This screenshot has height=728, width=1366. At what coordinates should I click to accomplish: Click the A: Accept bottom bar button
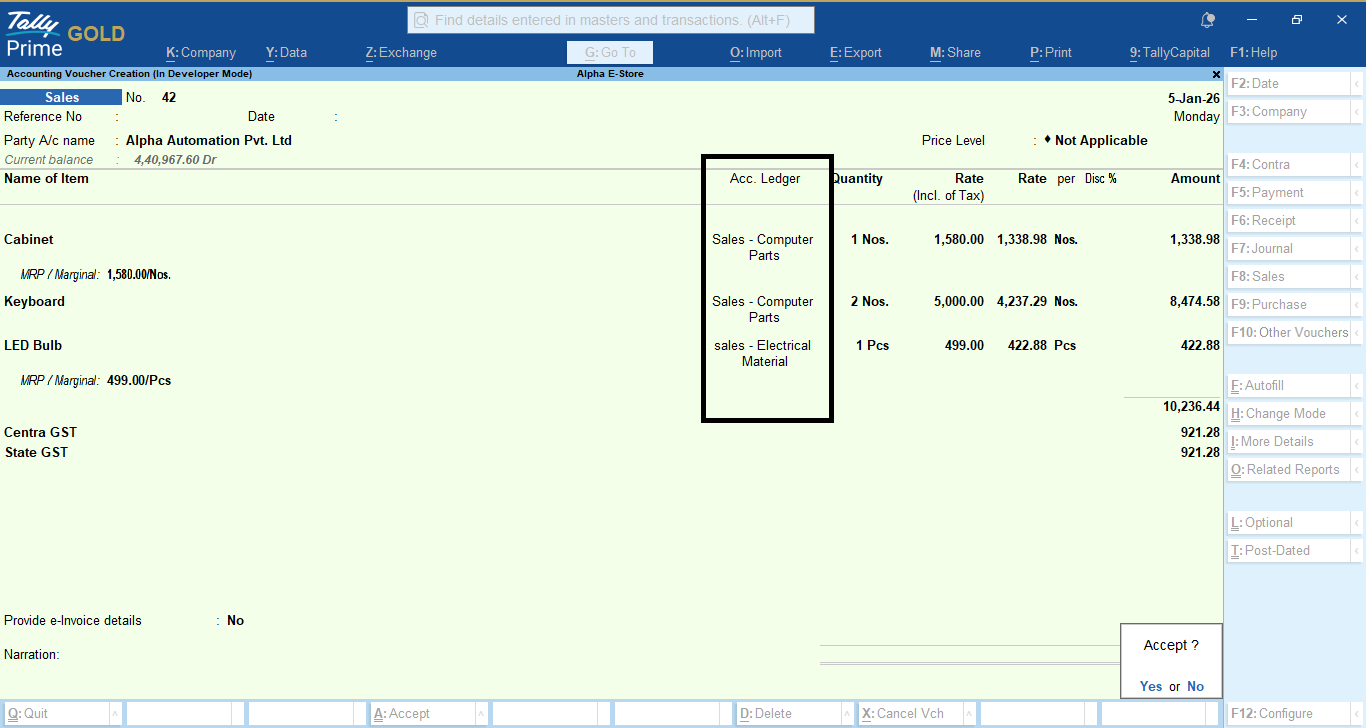point(422,714)
